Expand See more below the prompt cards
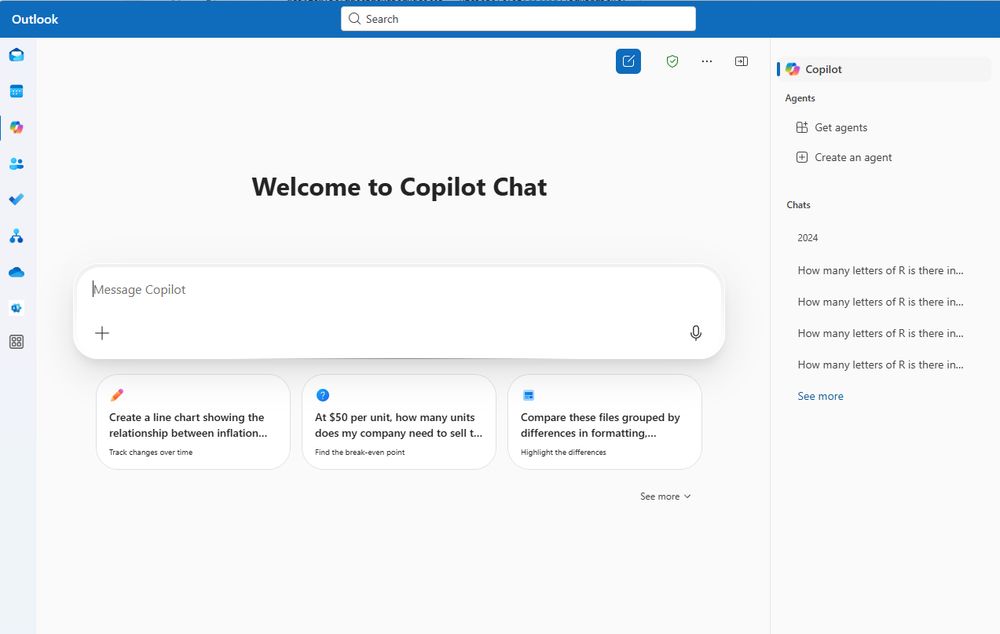This screenshot has height=634, width=1000. point(665,496)
